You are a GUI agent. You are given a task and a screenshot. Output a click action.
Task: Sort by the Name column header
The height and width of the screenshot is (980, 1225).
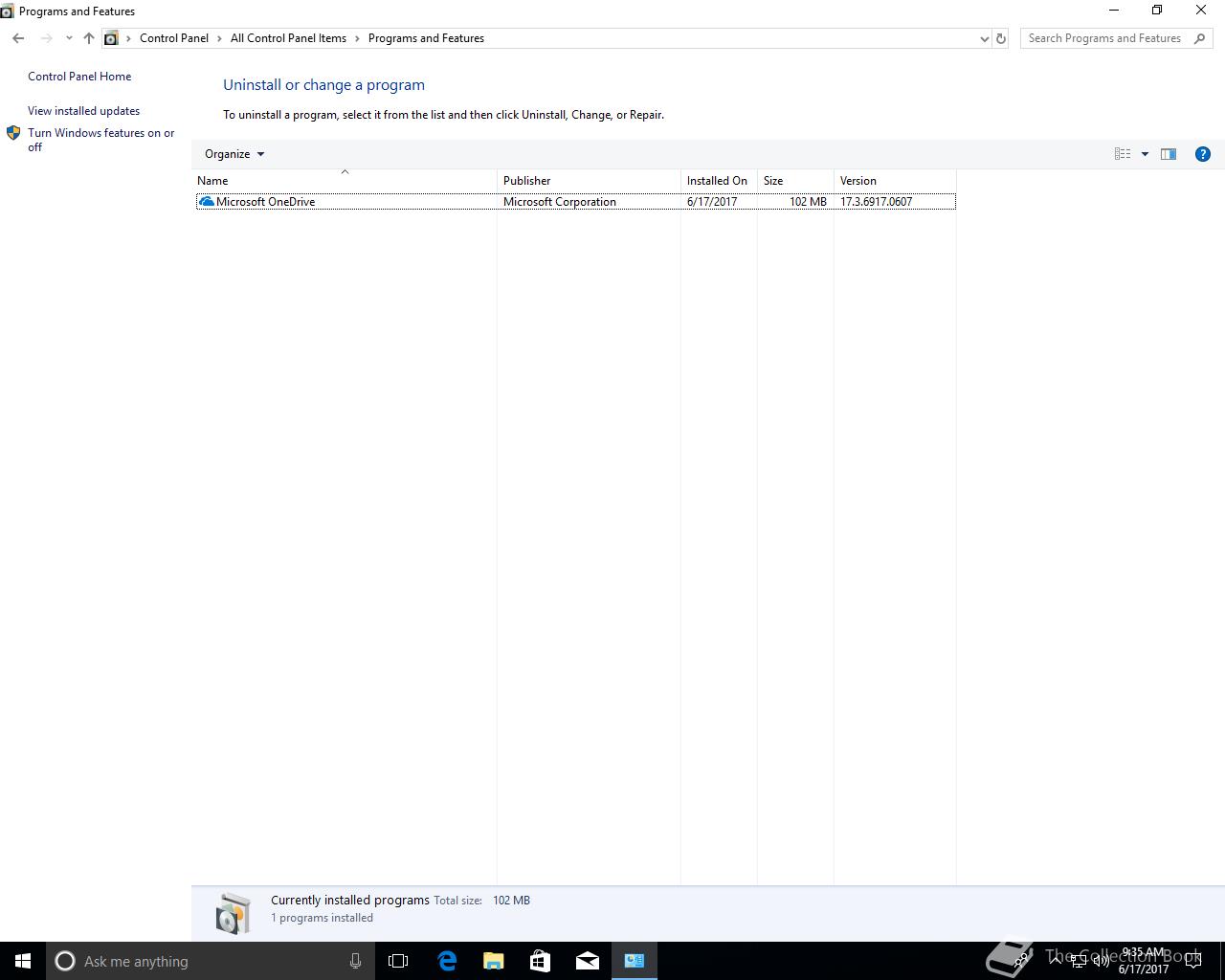coord(345,180)
